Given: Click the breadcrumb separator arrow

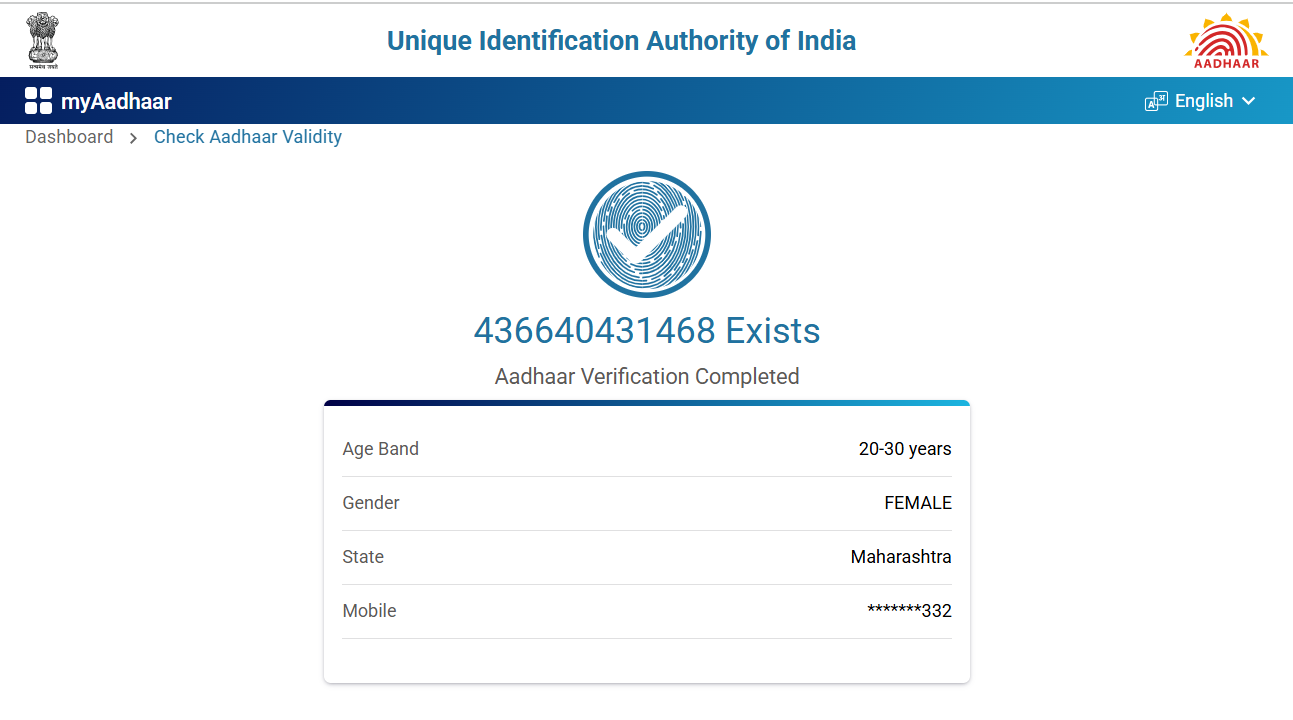Looking at the screenshot, I should click(x=133, y=138).
